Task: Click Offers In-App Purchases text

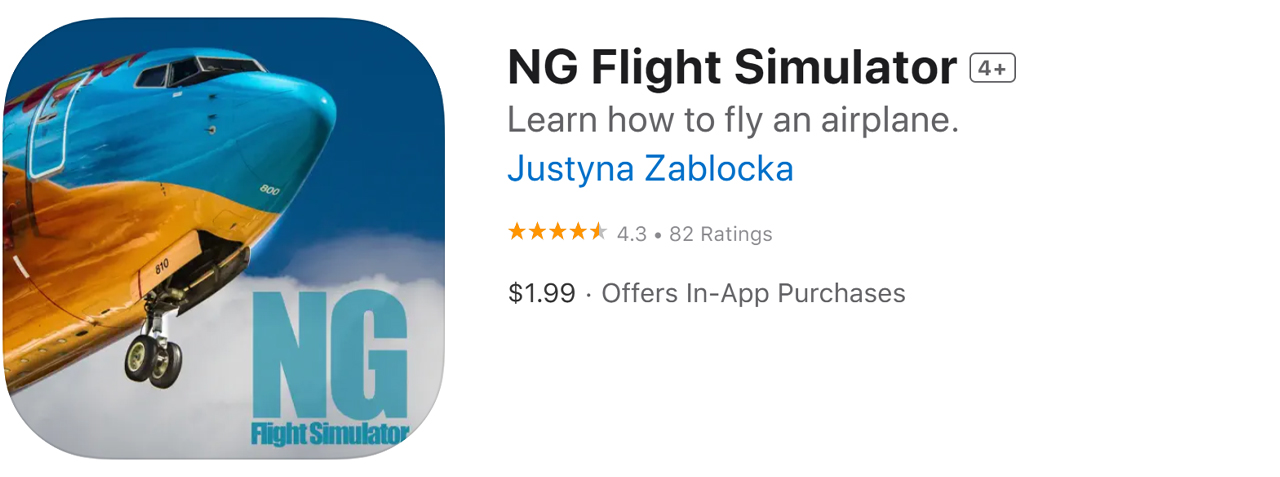Action: click(753, 293)
